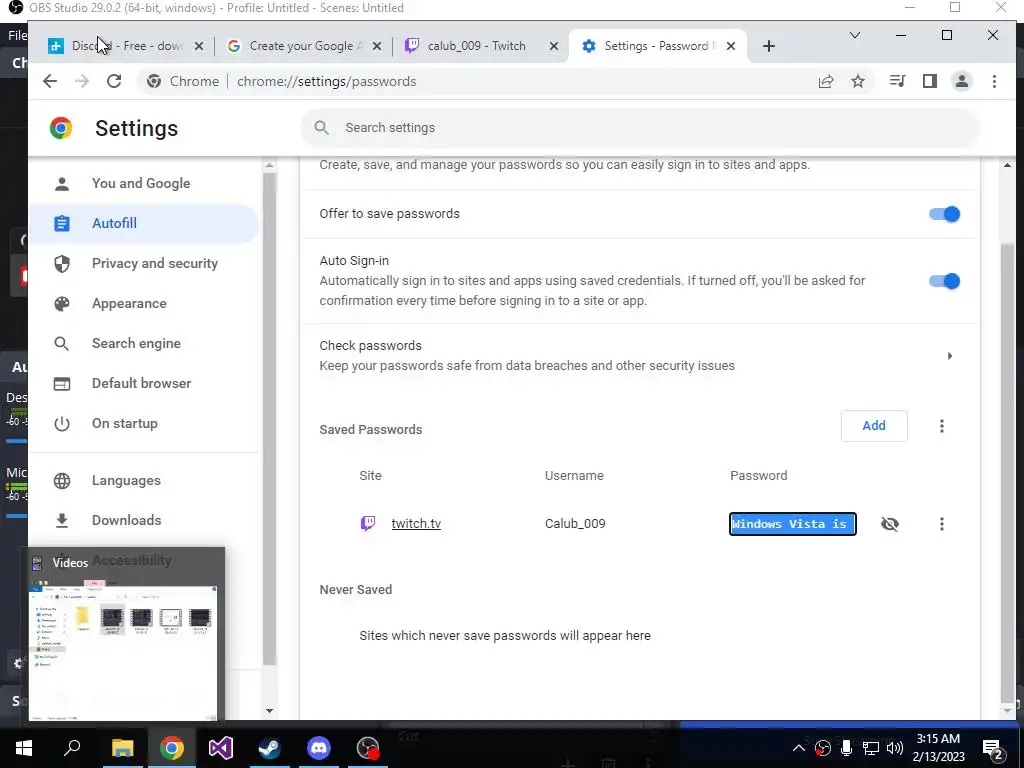Share this page via share icon

pyautogui.click(x=826, y=82)
